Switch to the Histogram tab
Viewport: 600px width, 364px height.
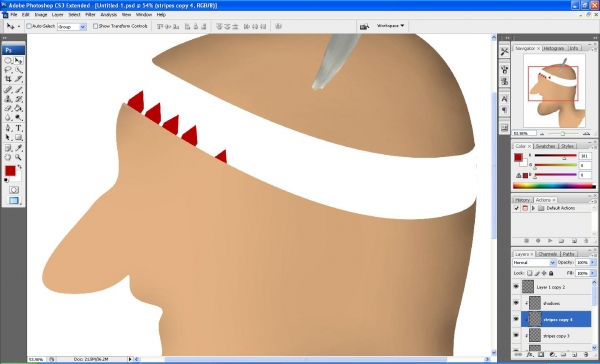pos(554,48)
